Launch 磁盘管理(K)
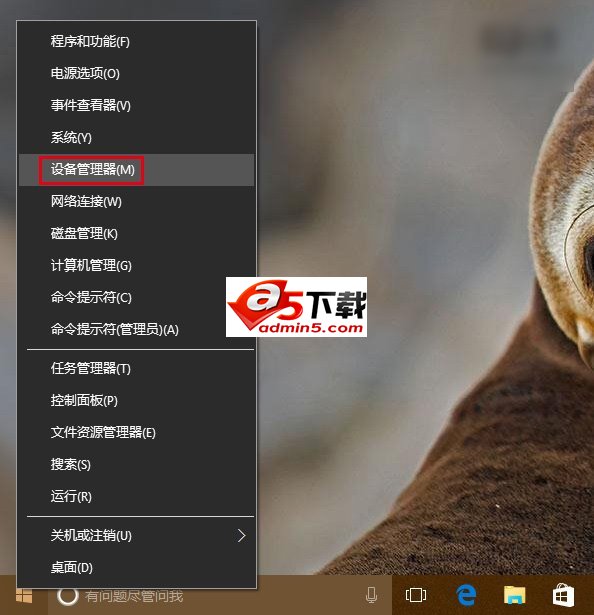Viewport: 594px width, 615px height. 137,234
